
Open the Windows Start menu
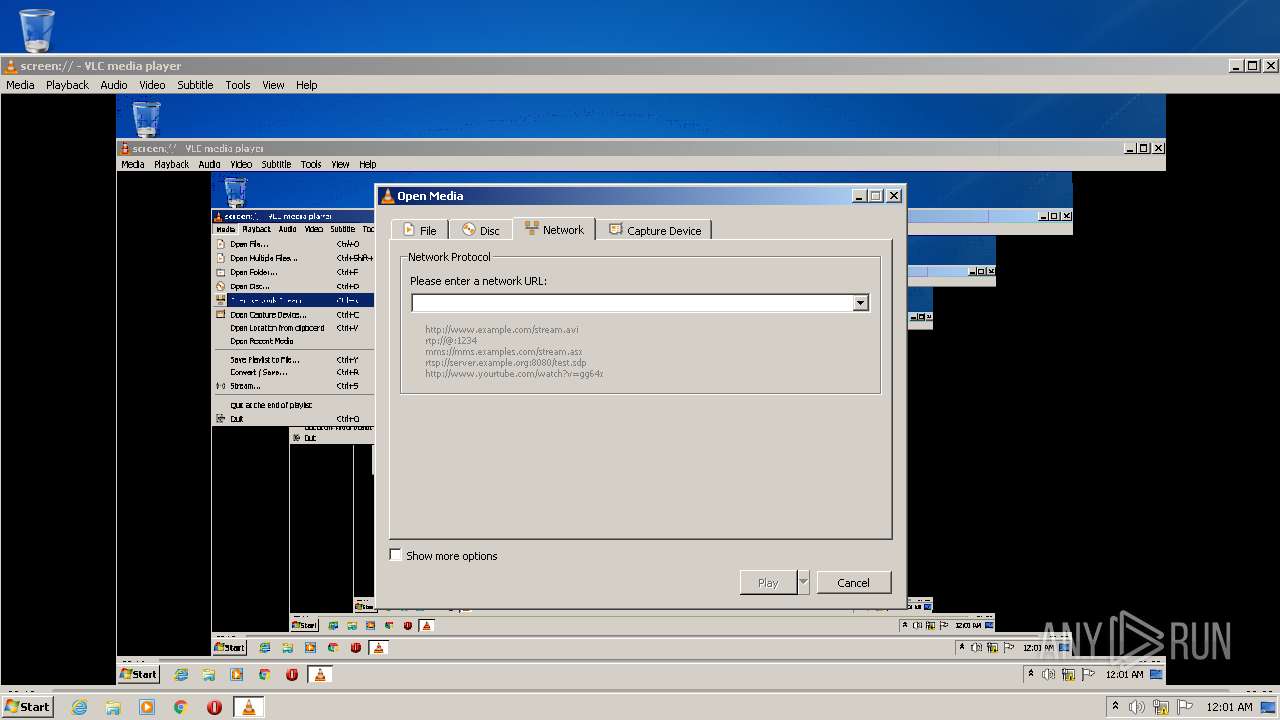point(27,706)
